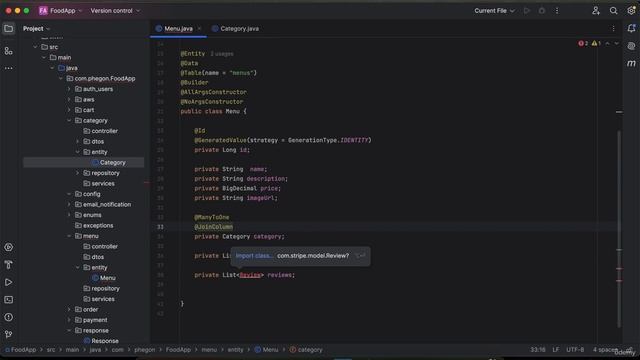Go to the next highlighted error arrow
640x360 pixels.
(x=616, y=43)
